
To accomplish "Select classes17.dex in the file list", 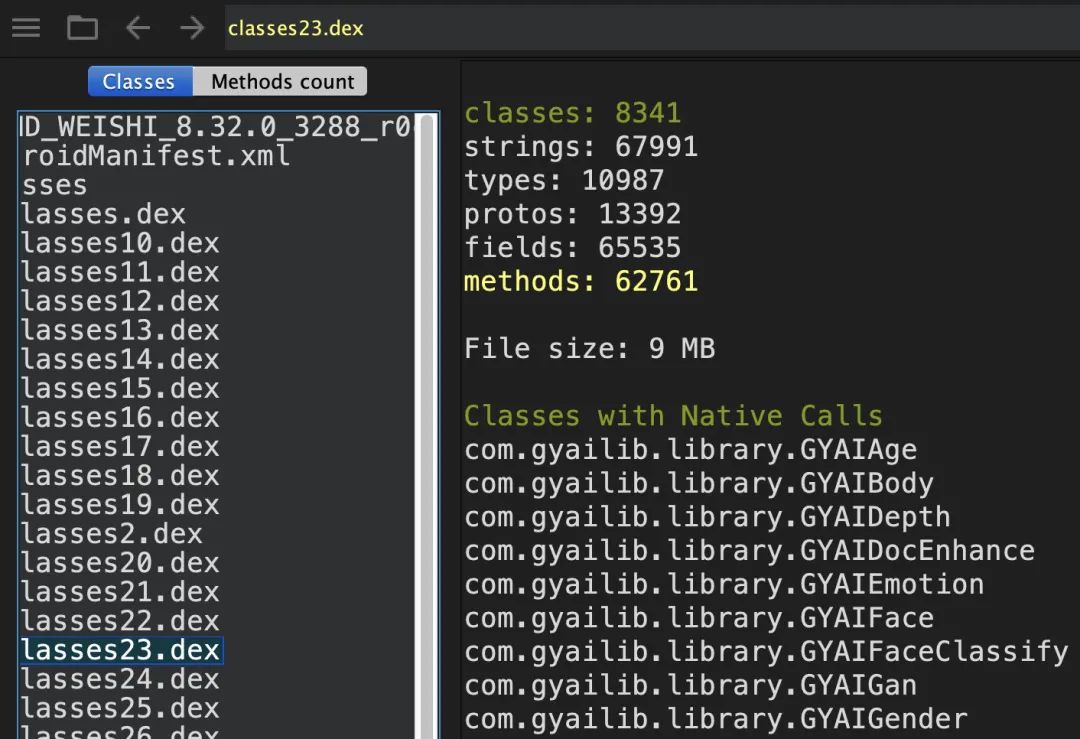I will coord(120,446).
